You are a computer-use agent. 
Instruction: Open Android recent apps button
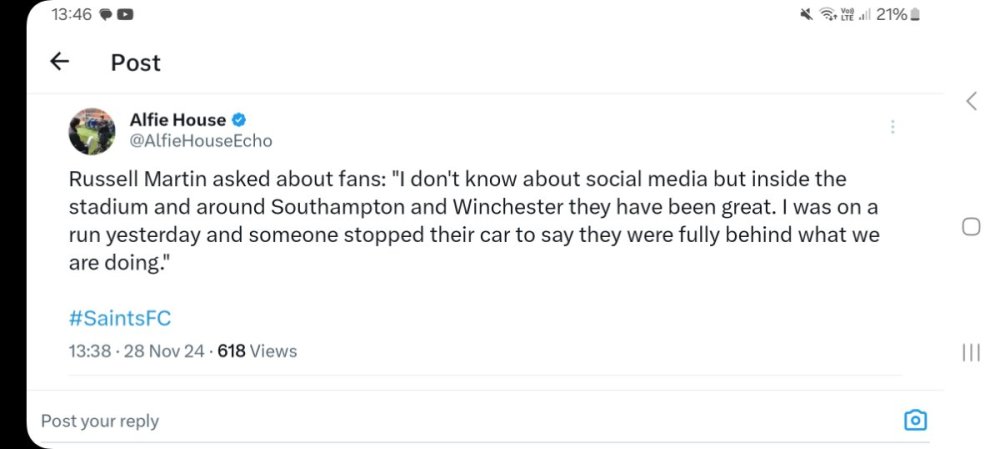pyautogui.click(x=970, y=352)
